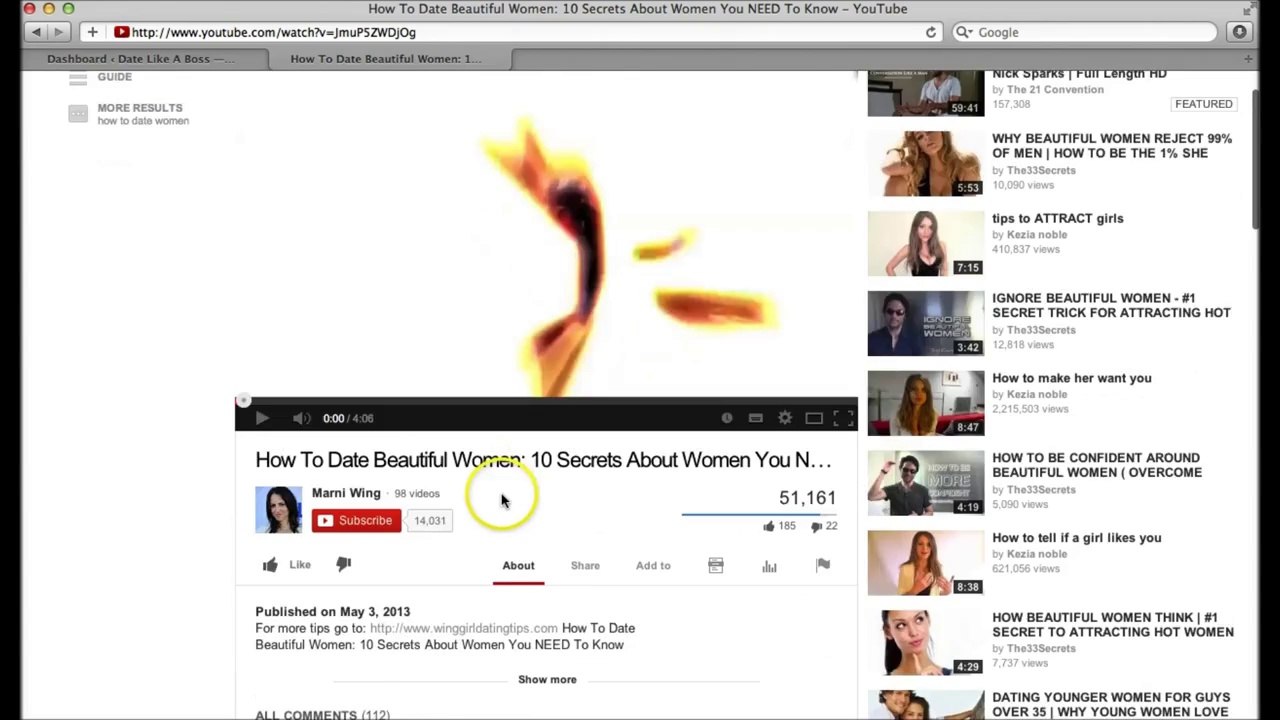This screenshot has width=1280, height=720.
Task: Click the Published on May 3, 2013 text
Action: (332, 612)
